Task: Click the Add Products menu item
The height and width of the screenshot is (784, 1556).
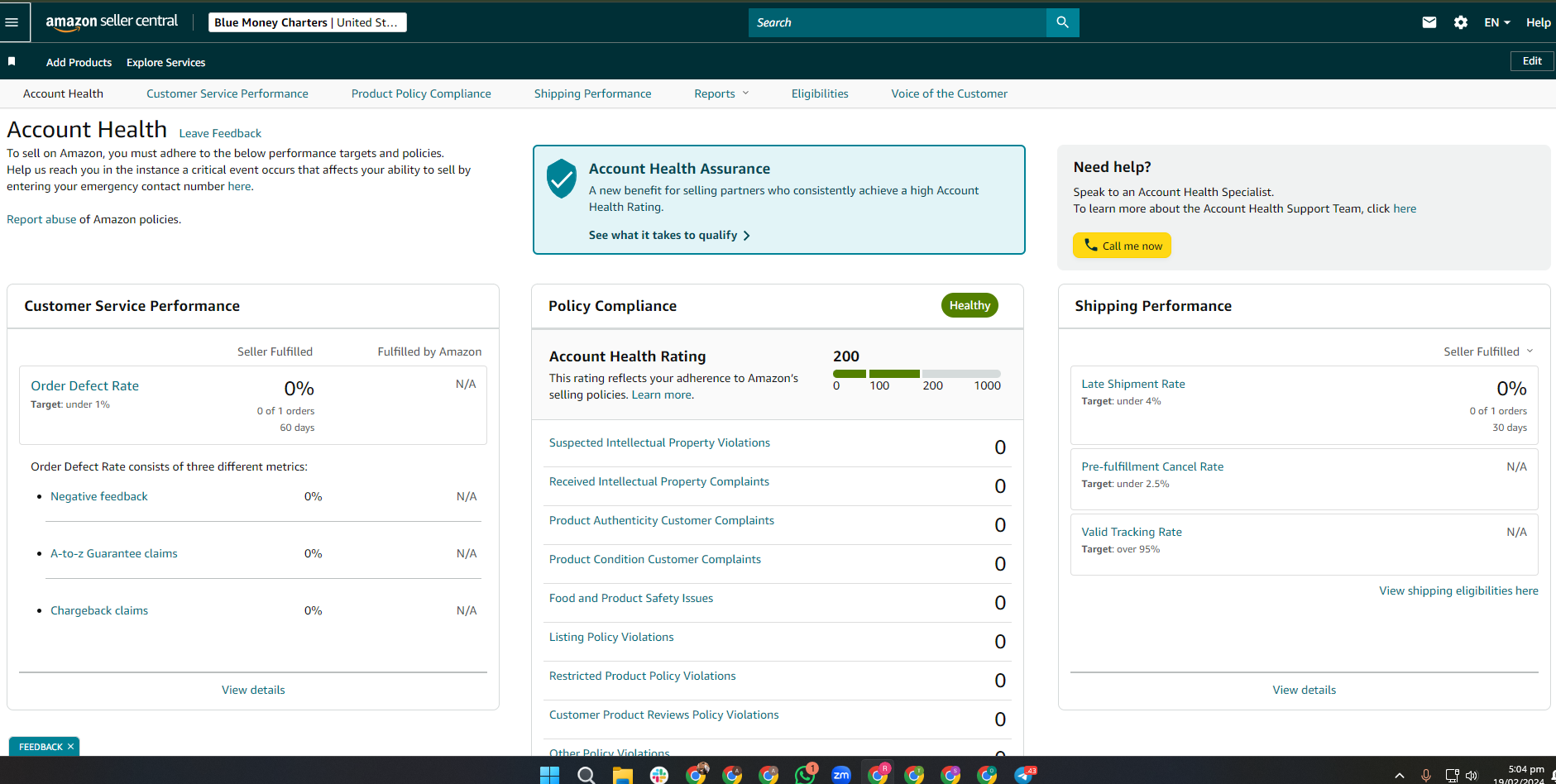Action: 79,62
